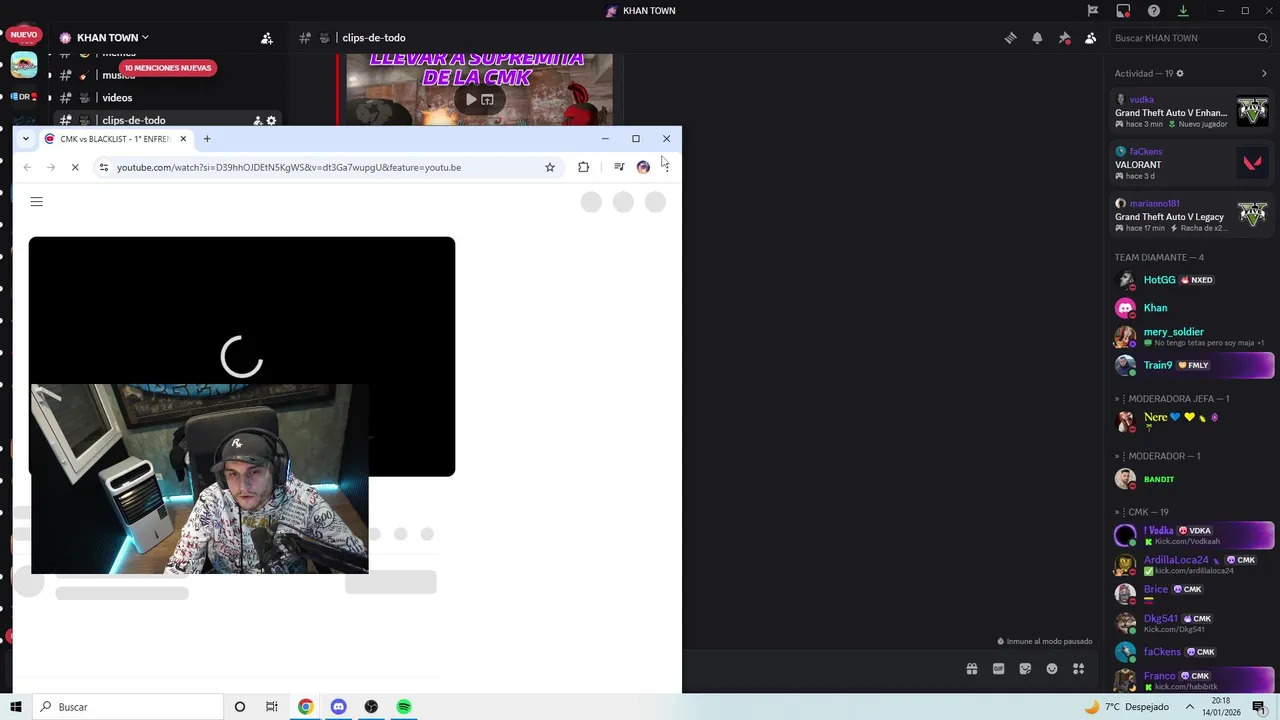The image size is (1280, 720).
Task: Open Chrome tab search dropdown arrow
Action: coord(26,139)
